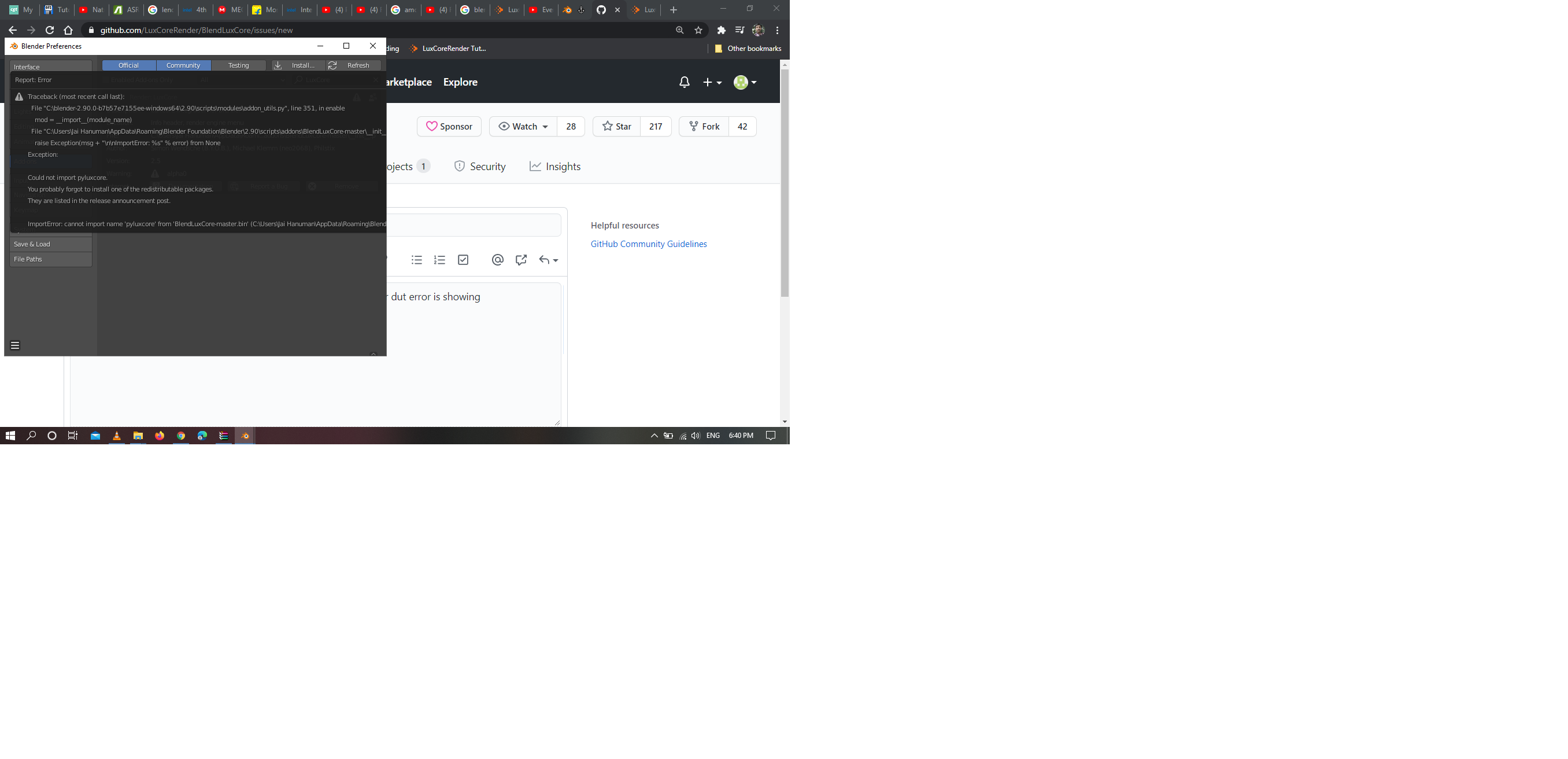Image resolution: width=1568 pixels, height=759 pixels.
Task: Reference an issue with the cross-reference icon
Action: (x=520, y=260)
